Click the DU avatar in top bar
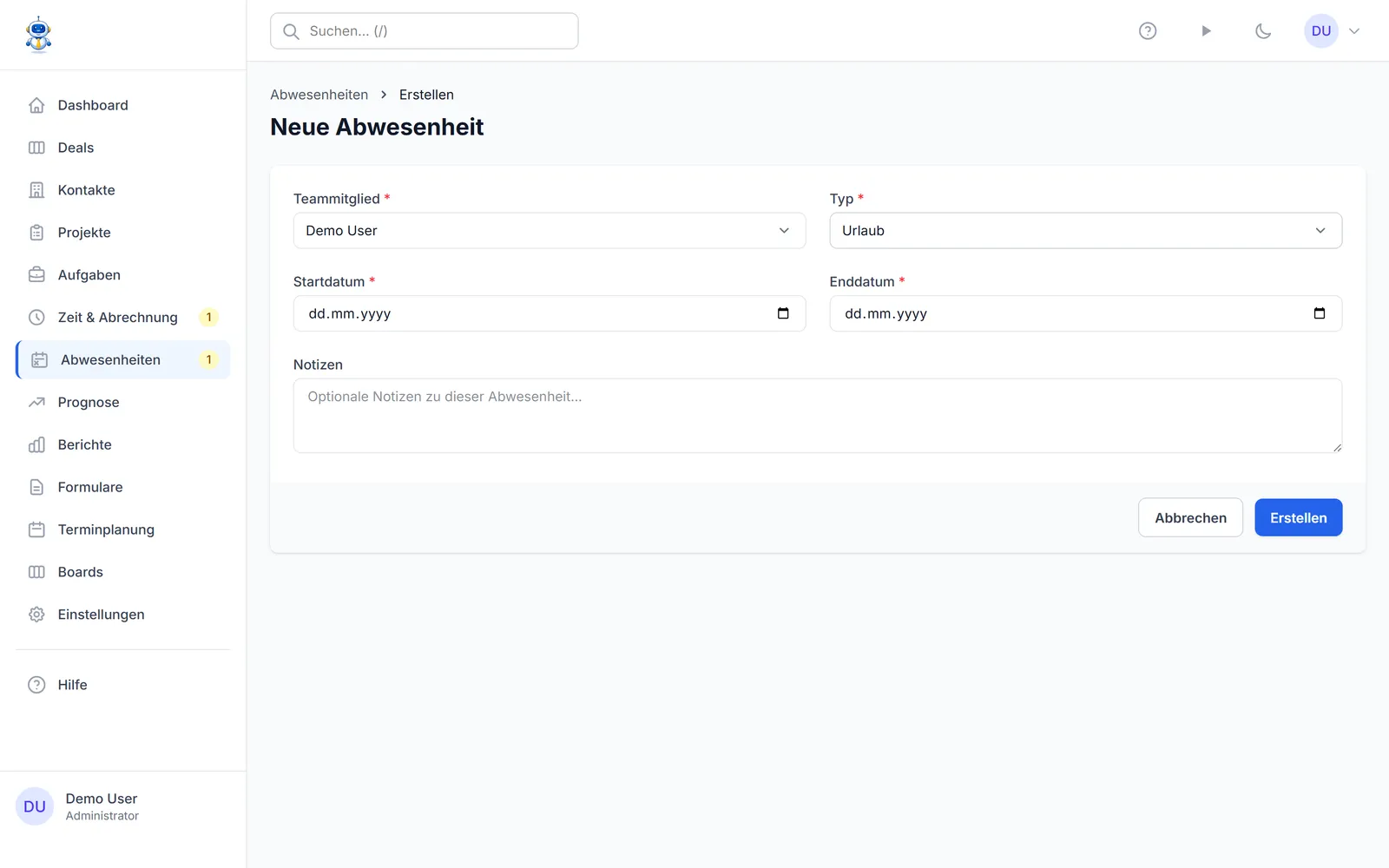 click(x=1321, y=31)
